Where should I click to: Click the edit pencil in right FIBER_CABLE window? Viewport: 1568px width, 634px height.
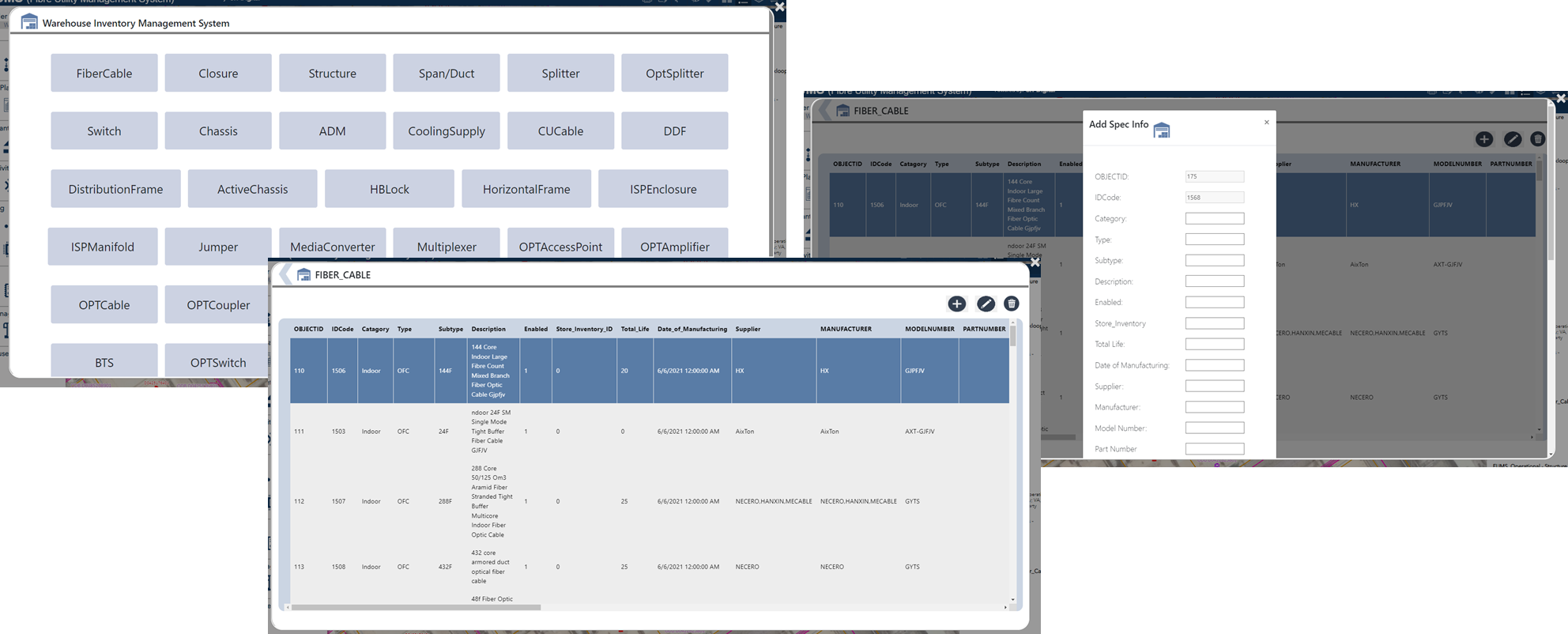1512,139
